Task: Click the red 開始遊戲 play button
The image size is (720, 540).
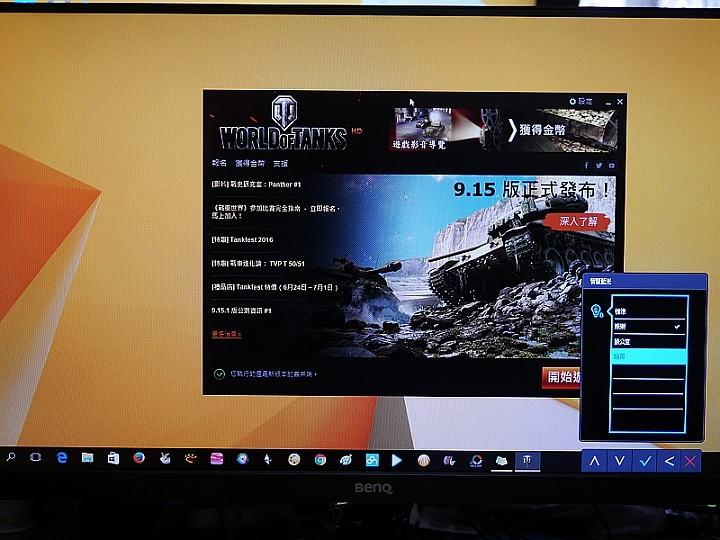Action: [x=562, y=377]
